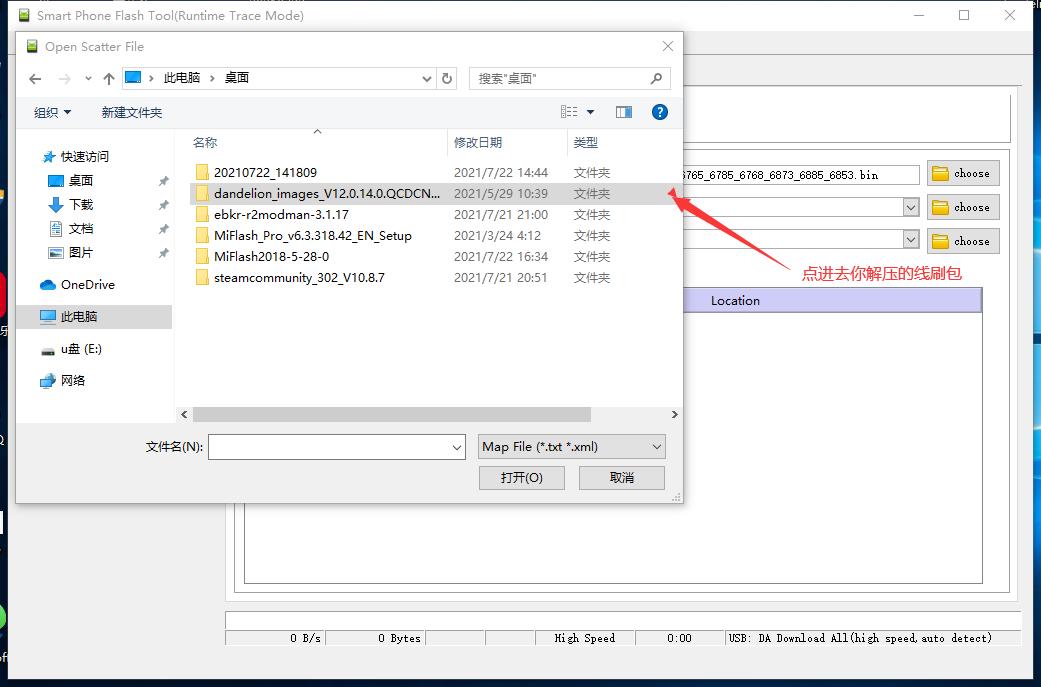This screenshot has height=687, width=1041.
Task: Click folder icon of steamcommunity_302_V10.8.7
Action: 202,277
